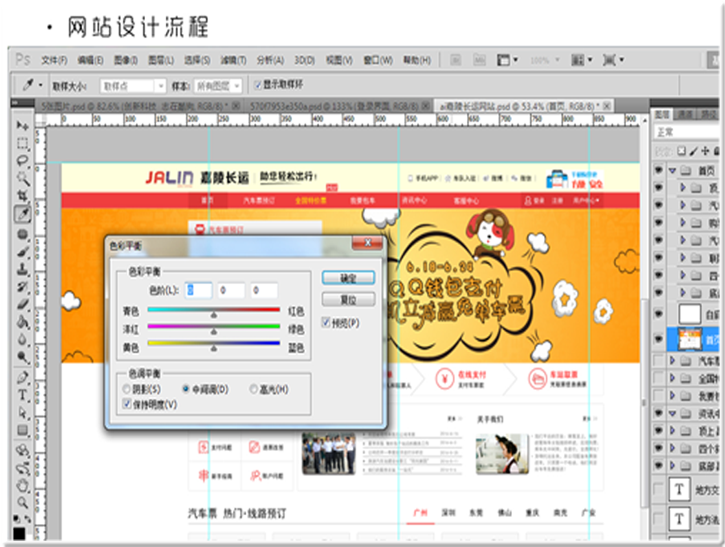Open the 文件(F) menu

(54, 60)
